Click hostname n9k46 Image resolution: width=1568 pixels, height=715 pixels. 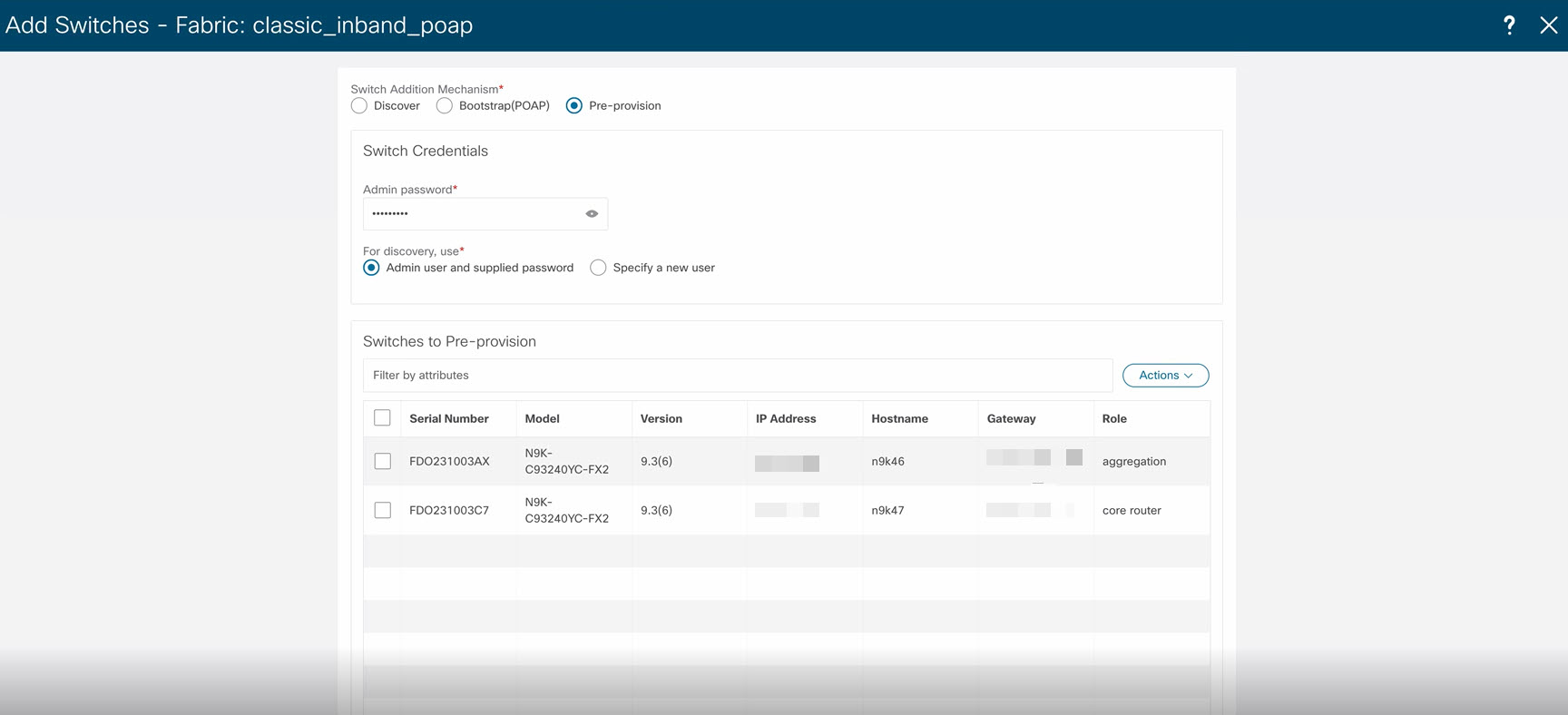(888, 462)
